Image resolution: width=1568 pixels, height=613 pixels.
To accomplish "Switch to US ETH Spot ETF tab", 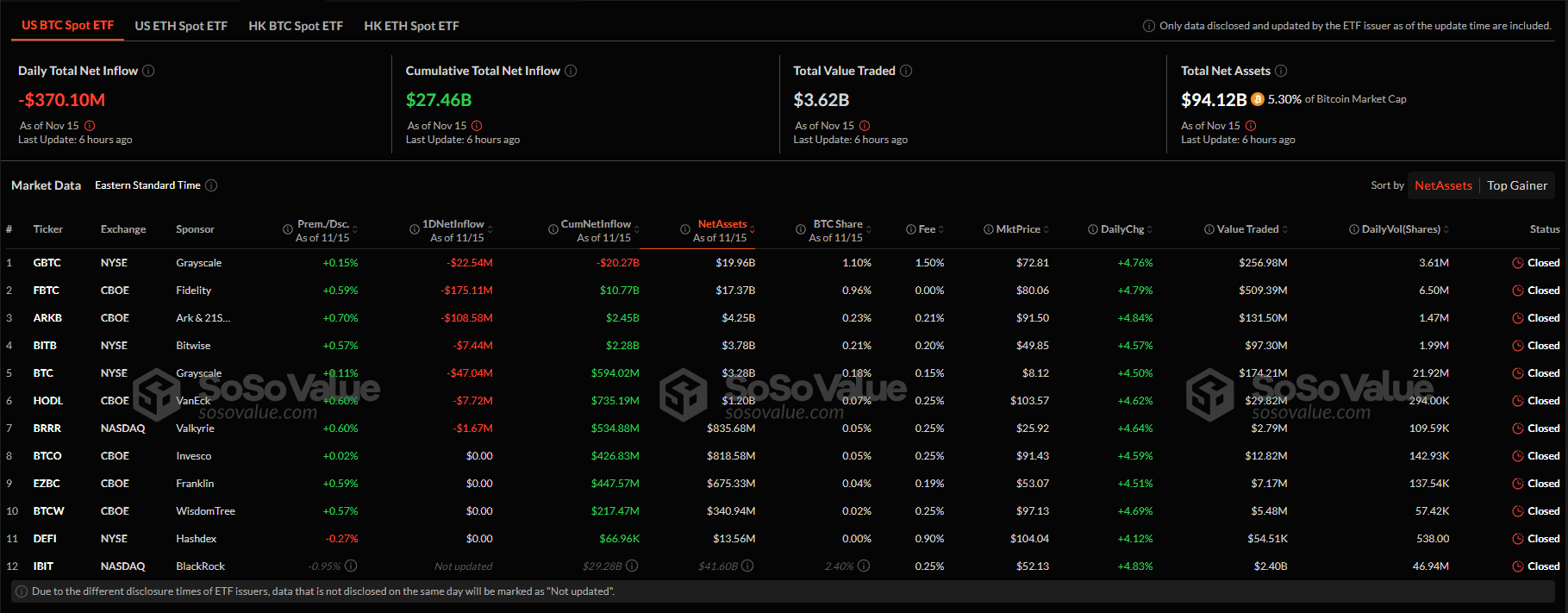I will (x=181, y=26).
